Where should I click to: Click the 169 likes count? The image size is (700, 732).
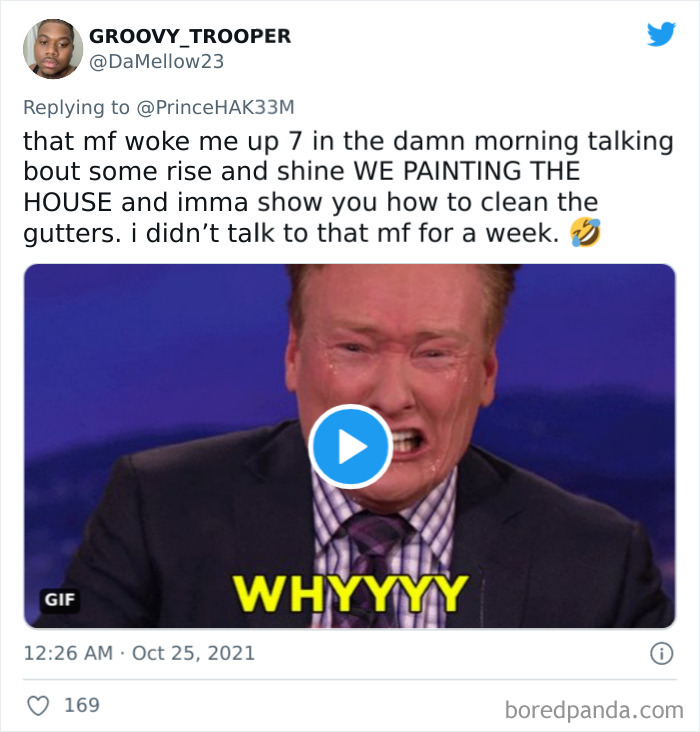point(82,705)
